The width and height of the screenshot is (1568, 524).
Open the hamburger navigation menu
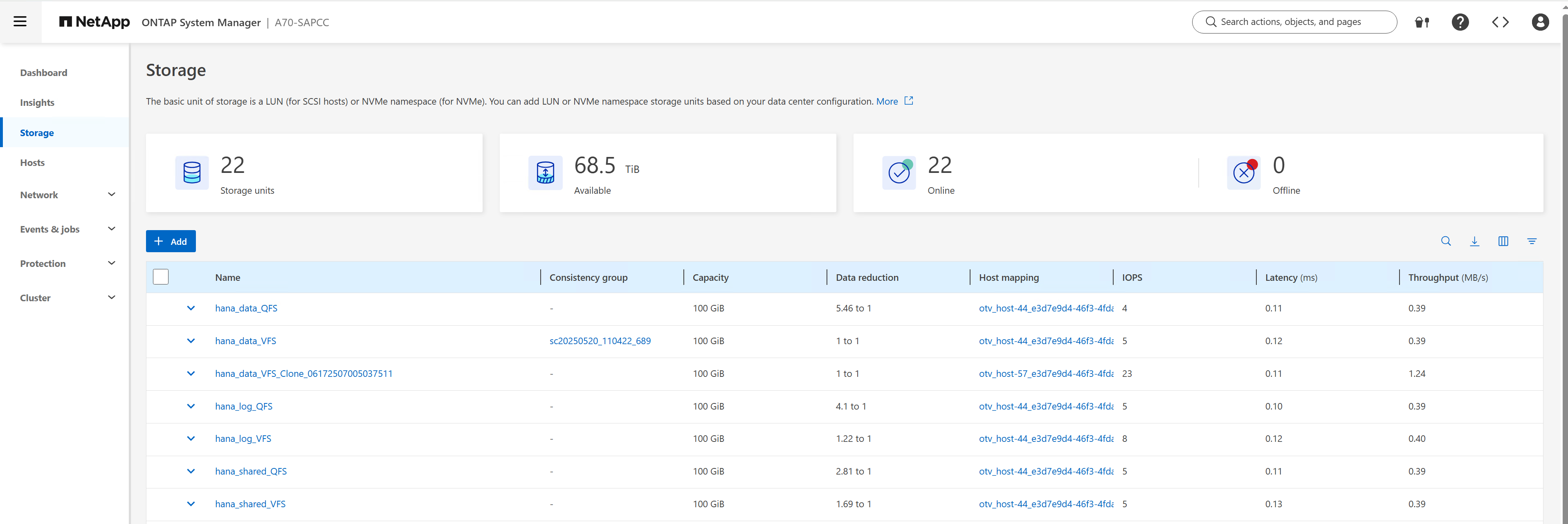point(20,22)
